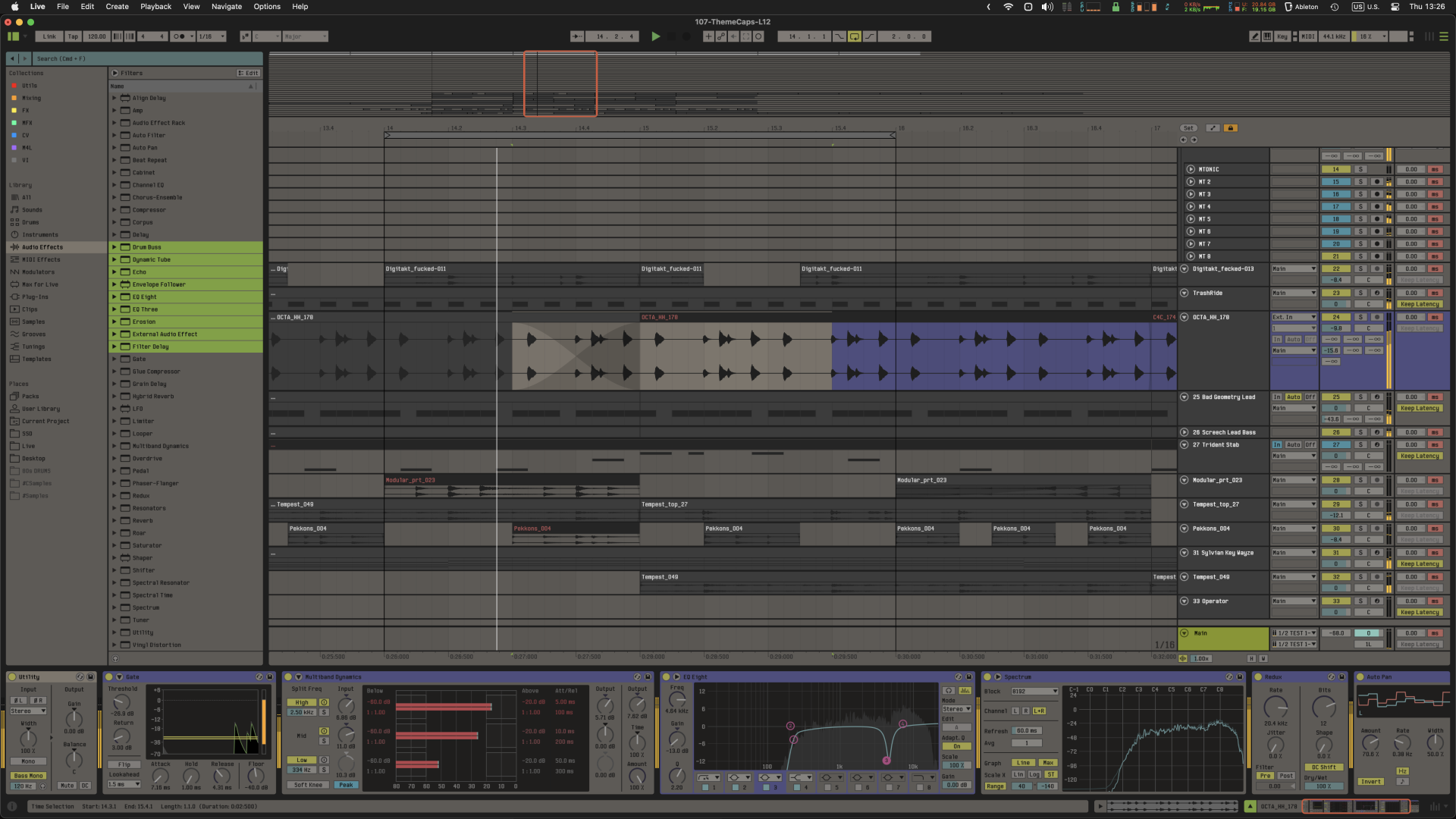Enable the punch-in switch icon
1456x819 pixels.
click(839, 36)
